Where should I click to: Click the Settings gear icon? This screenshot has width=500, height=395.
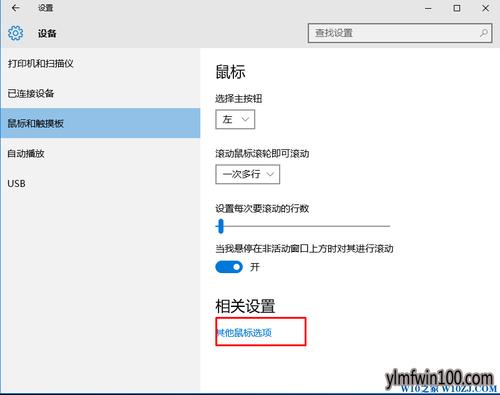[x=16, y=33]
